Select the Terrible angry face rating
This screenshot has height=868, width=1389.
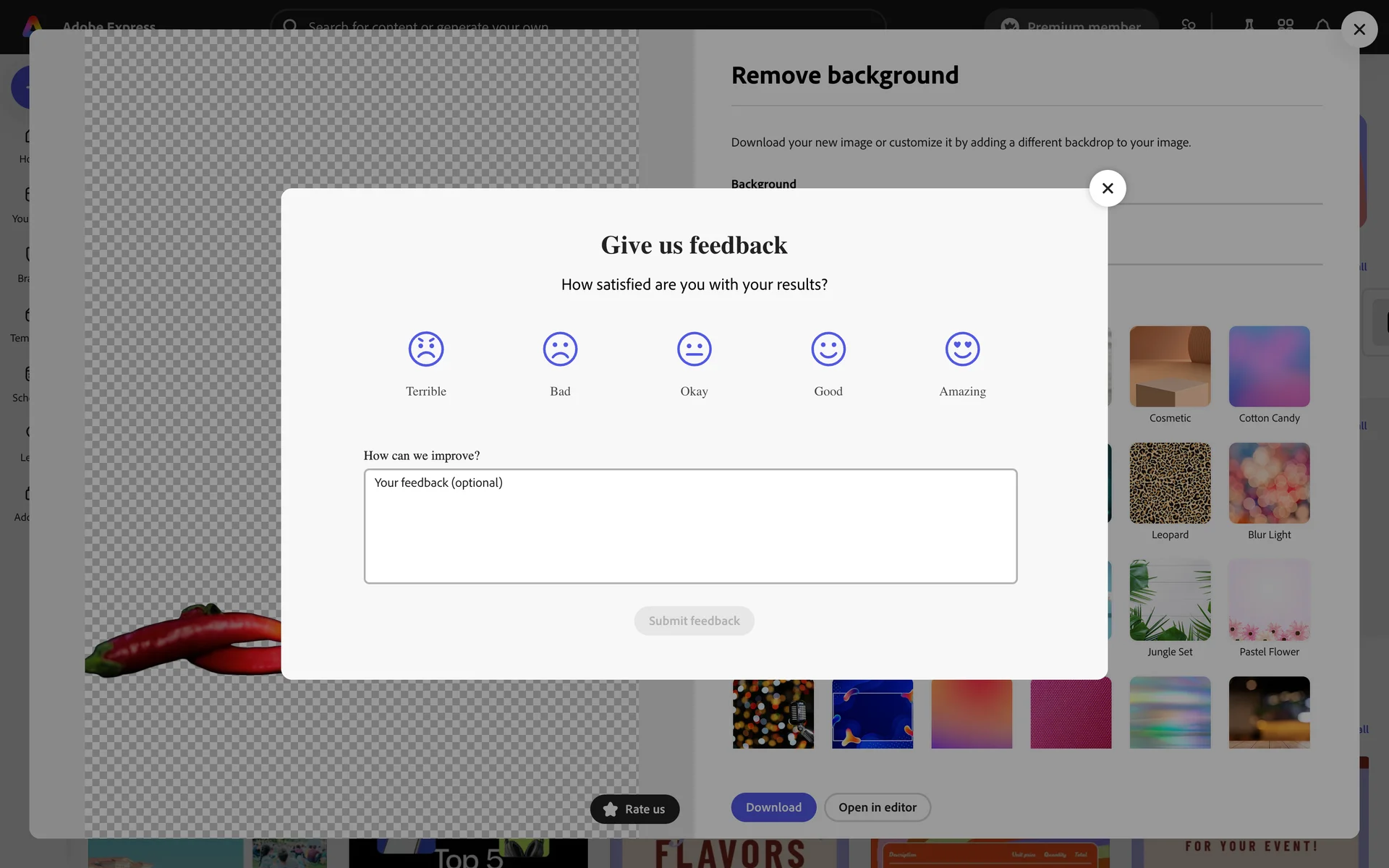425,349
